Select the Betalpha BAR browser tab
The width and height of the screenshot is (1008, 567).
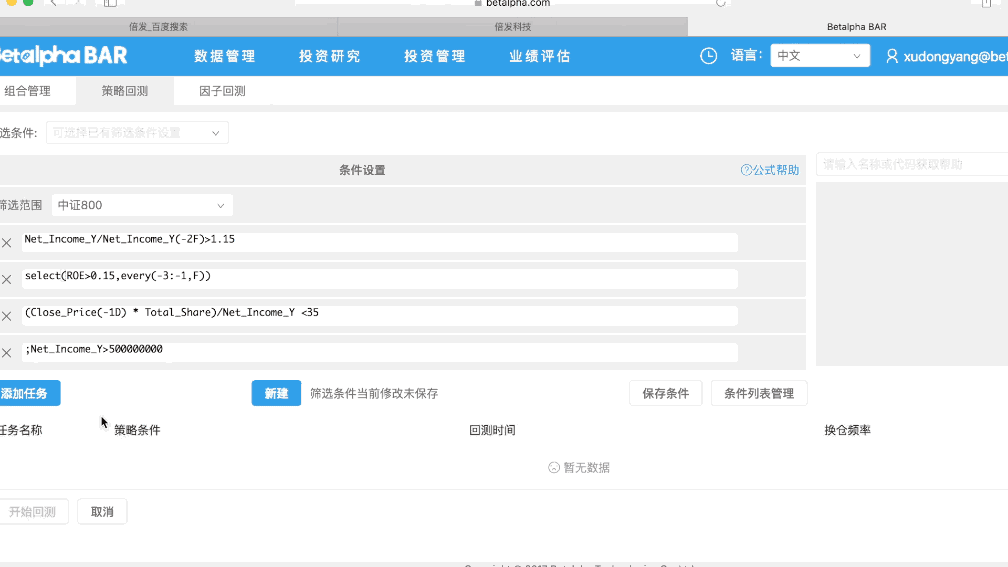848,26
